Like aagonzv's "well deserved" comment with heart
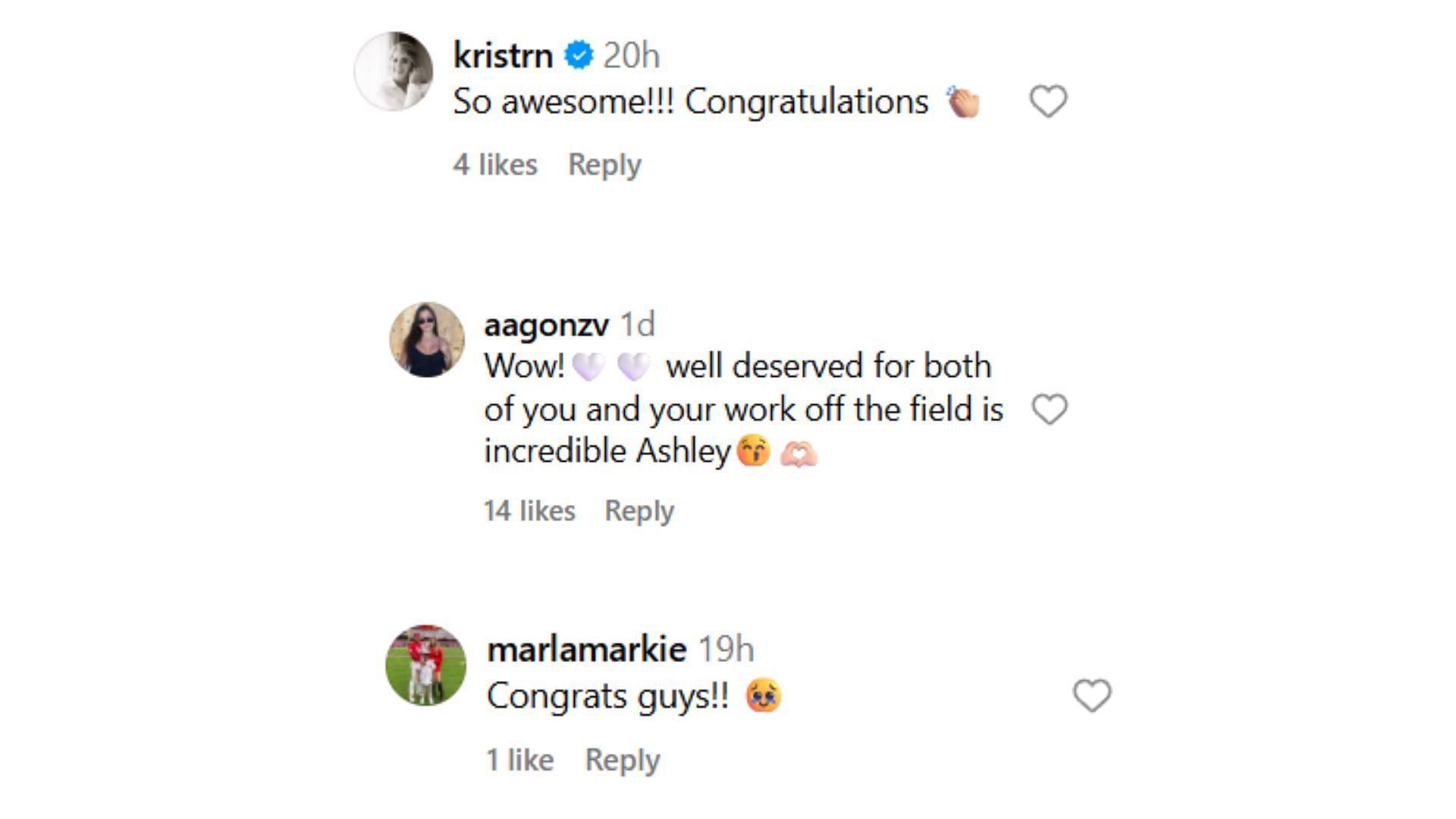This screenshot has width=1456, height=819. (x=1050, y=409)
